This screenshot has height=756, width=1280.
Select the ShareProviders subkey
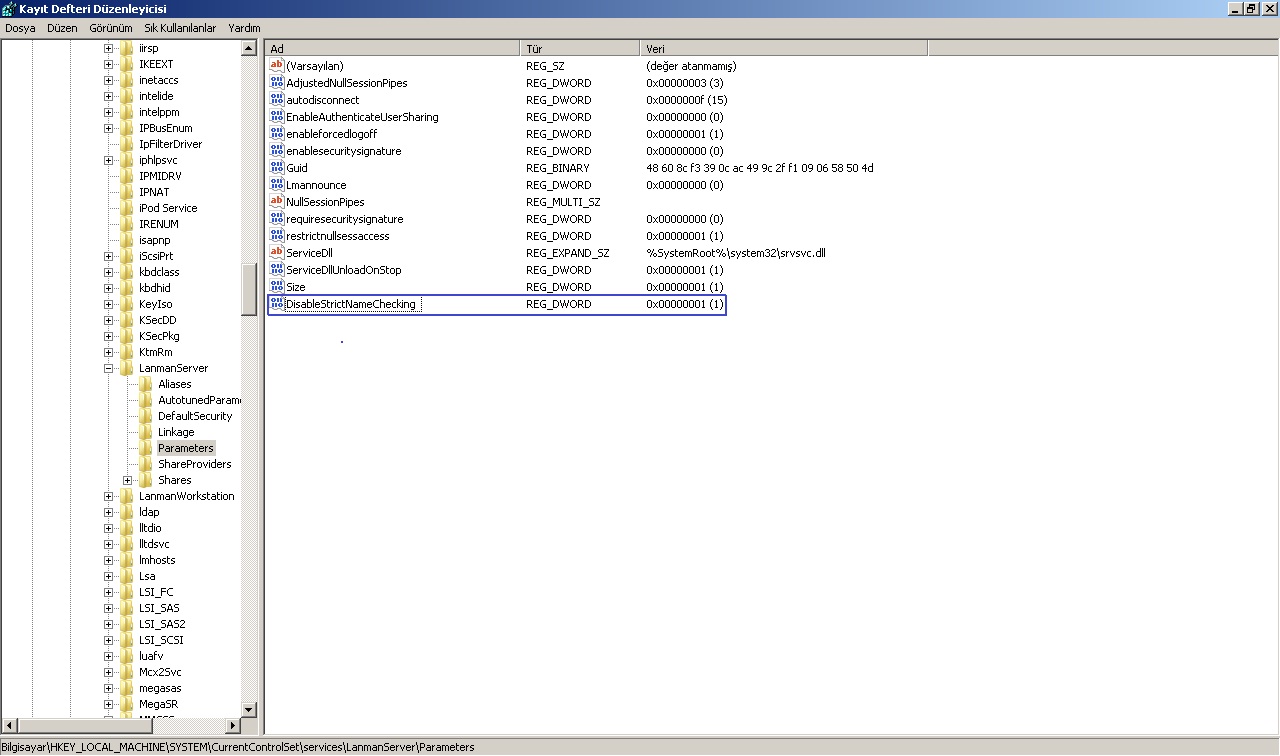(194, 464)
